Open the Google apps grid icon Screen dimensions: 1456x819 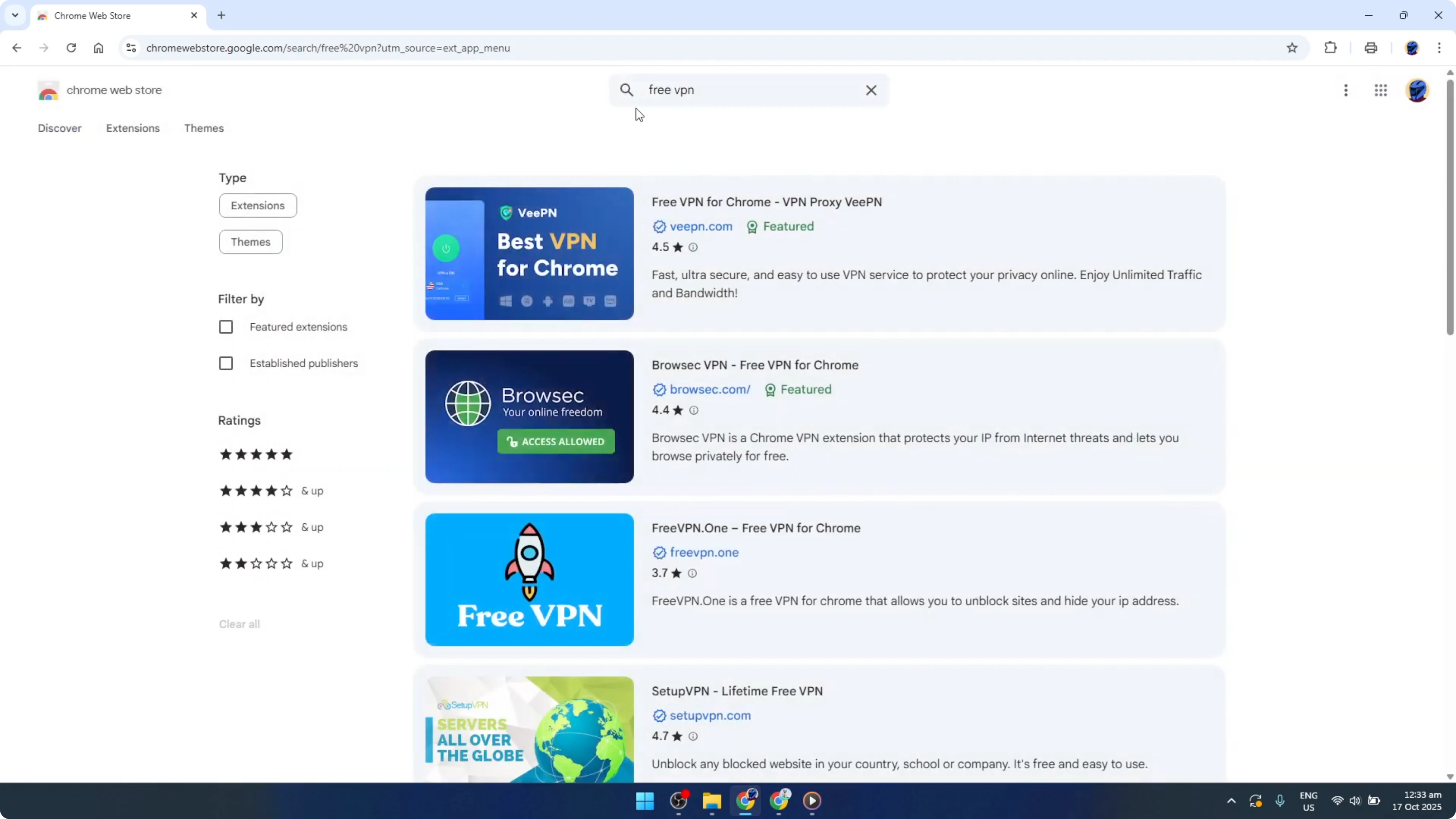click(1381, 91)
